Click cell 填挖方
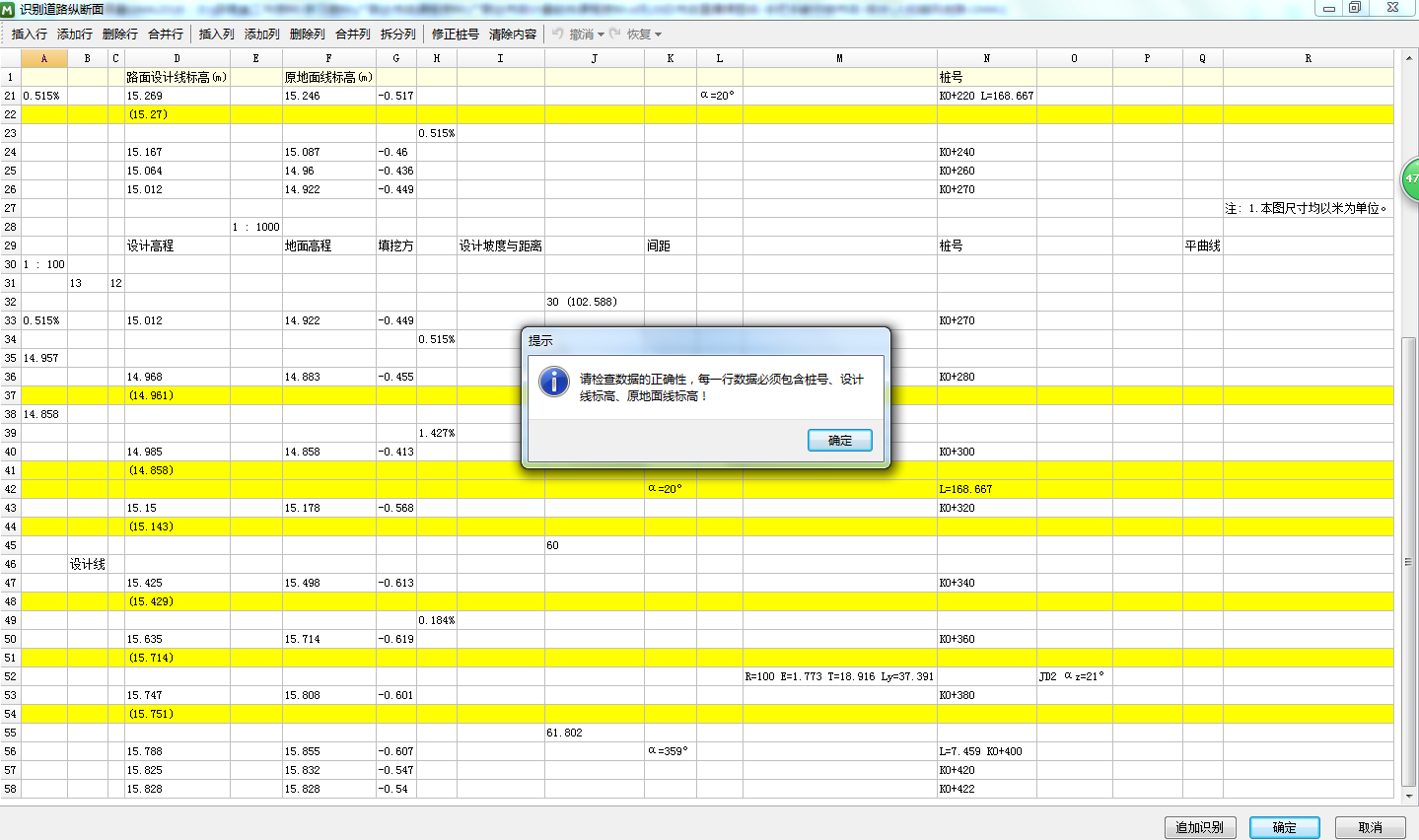This screenshot has width=1419, height=840. 396,245
